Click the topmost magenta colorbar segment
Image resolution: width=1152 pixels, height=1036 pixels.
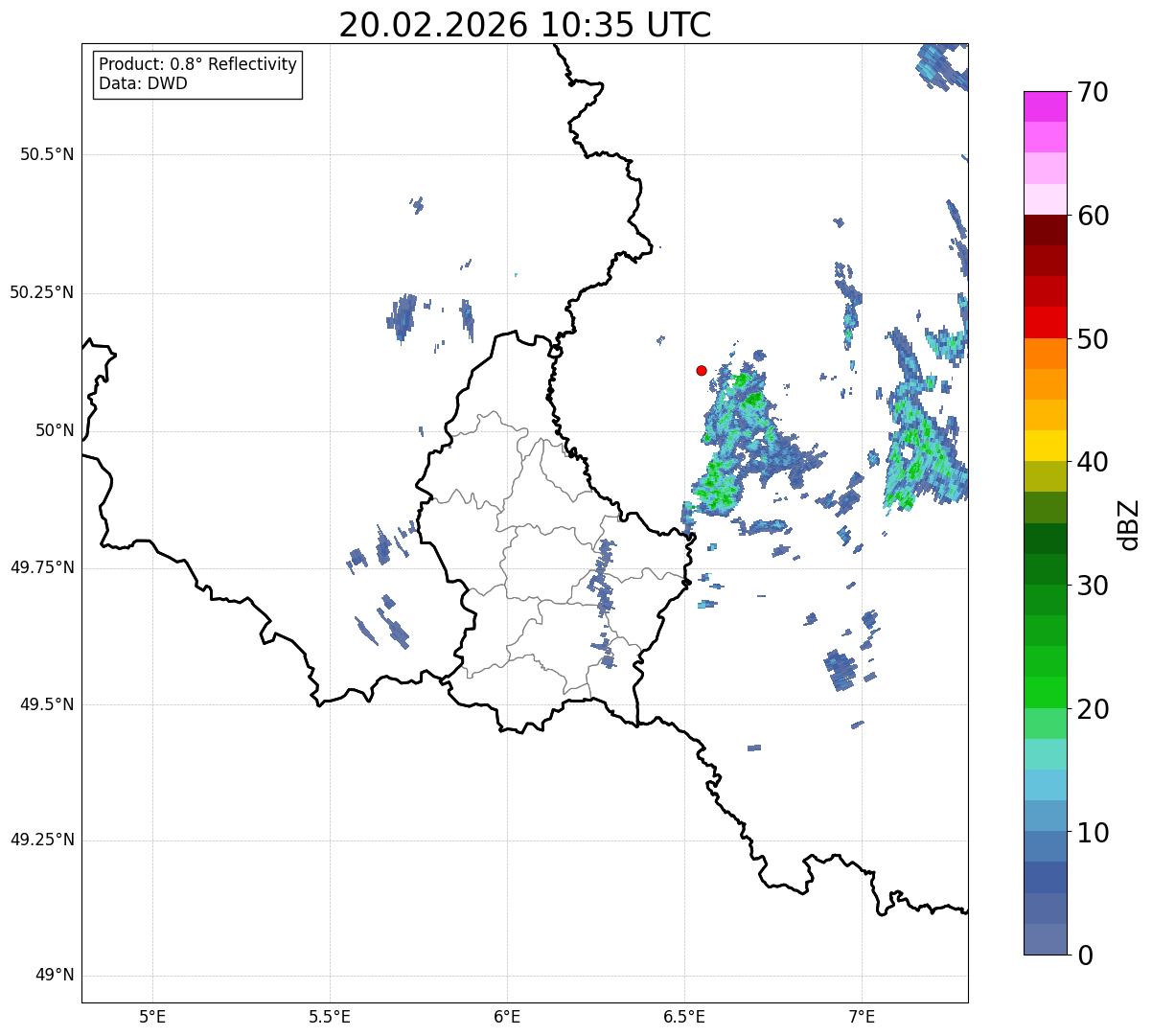[x=1045, y=107]
